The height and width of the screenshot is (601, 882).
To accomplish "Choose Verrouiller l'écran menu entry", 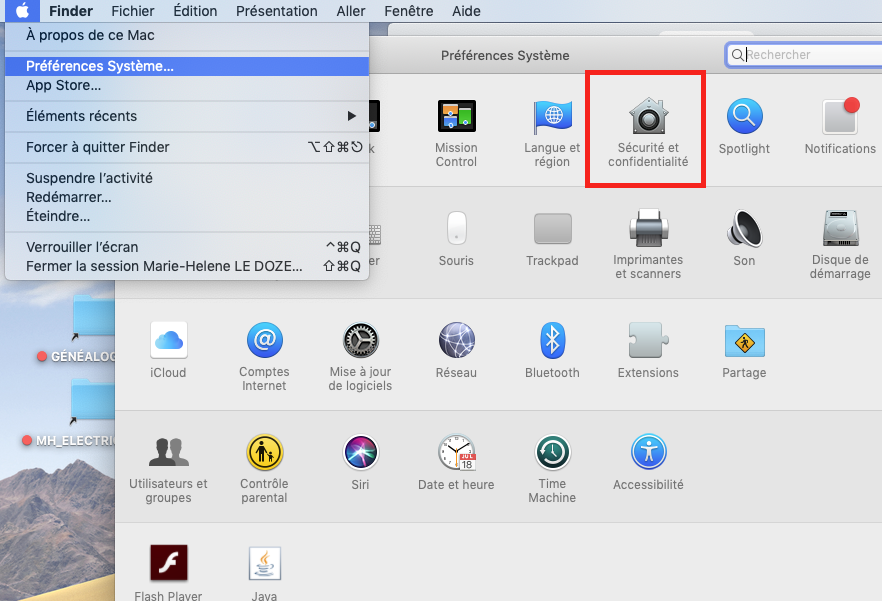I will point(82,247).
